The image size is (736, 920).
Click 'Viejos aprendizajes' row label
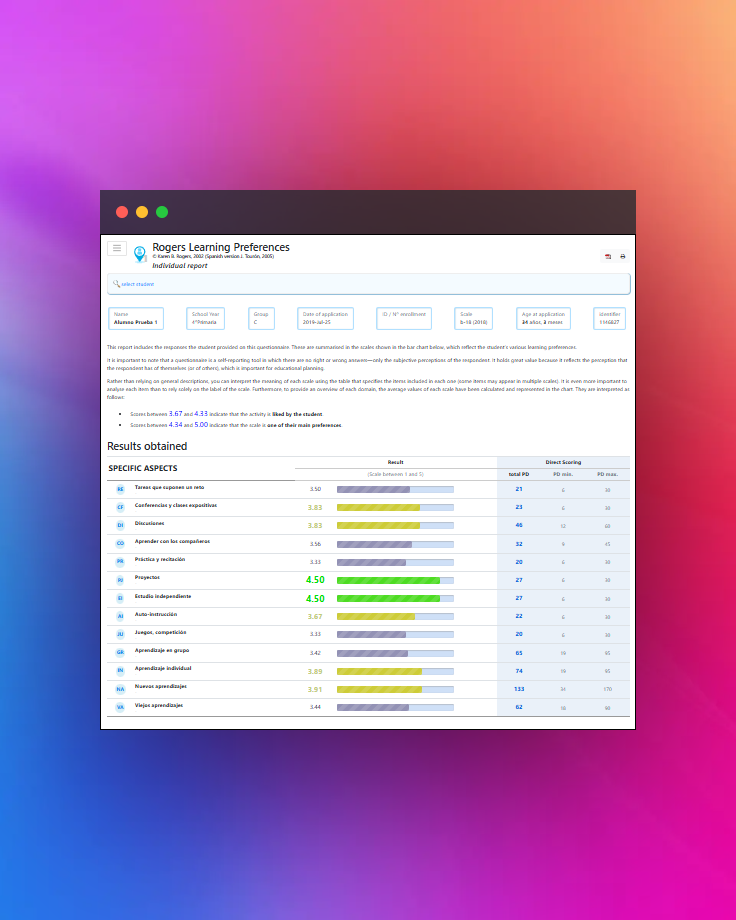pos(159,705)
